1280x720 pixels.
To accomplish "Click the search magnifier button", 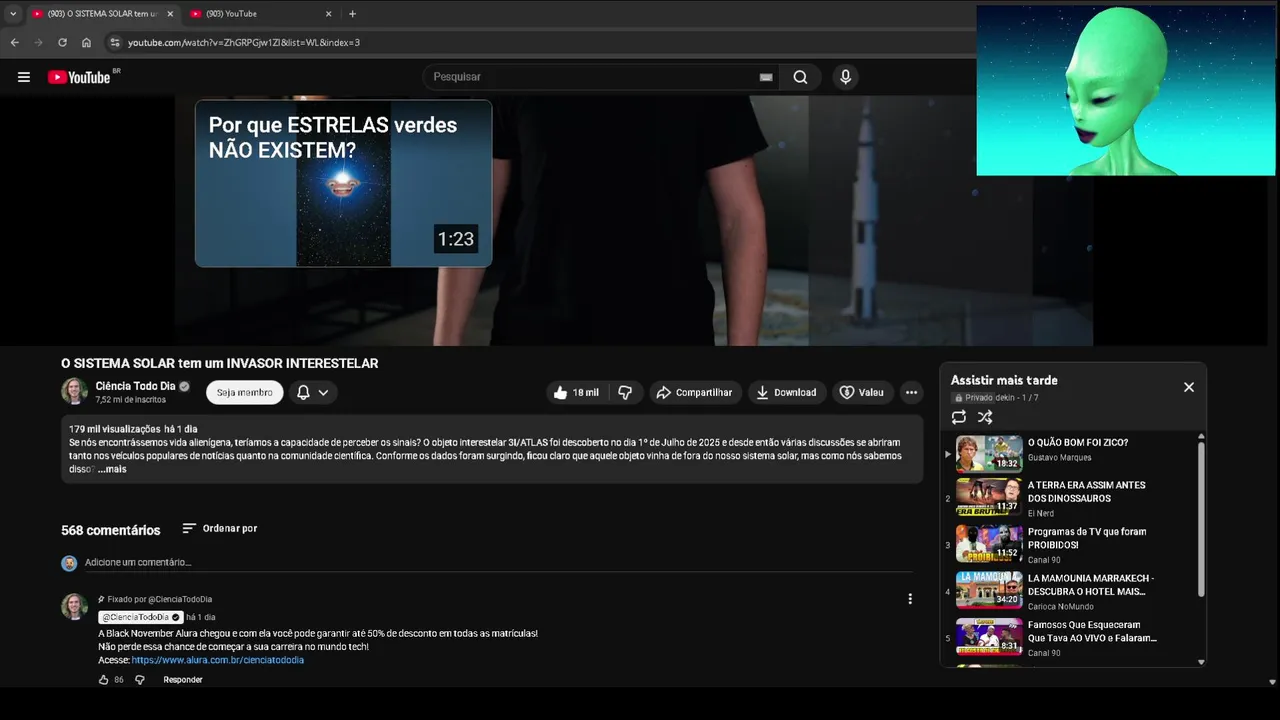I will click(800, 77).
